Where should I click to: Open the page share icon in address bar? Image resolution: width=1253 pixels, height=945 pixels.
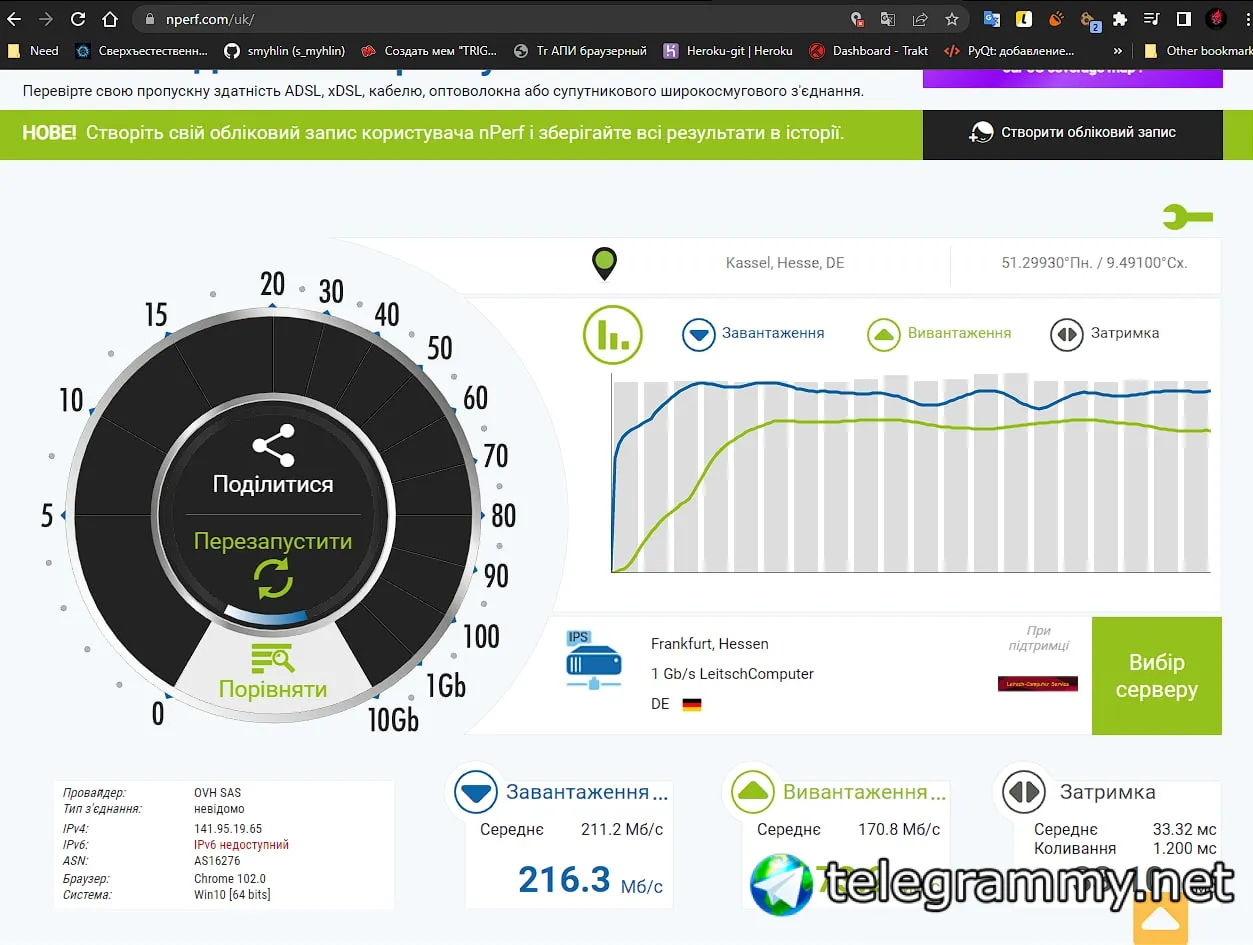coord(920,19)
